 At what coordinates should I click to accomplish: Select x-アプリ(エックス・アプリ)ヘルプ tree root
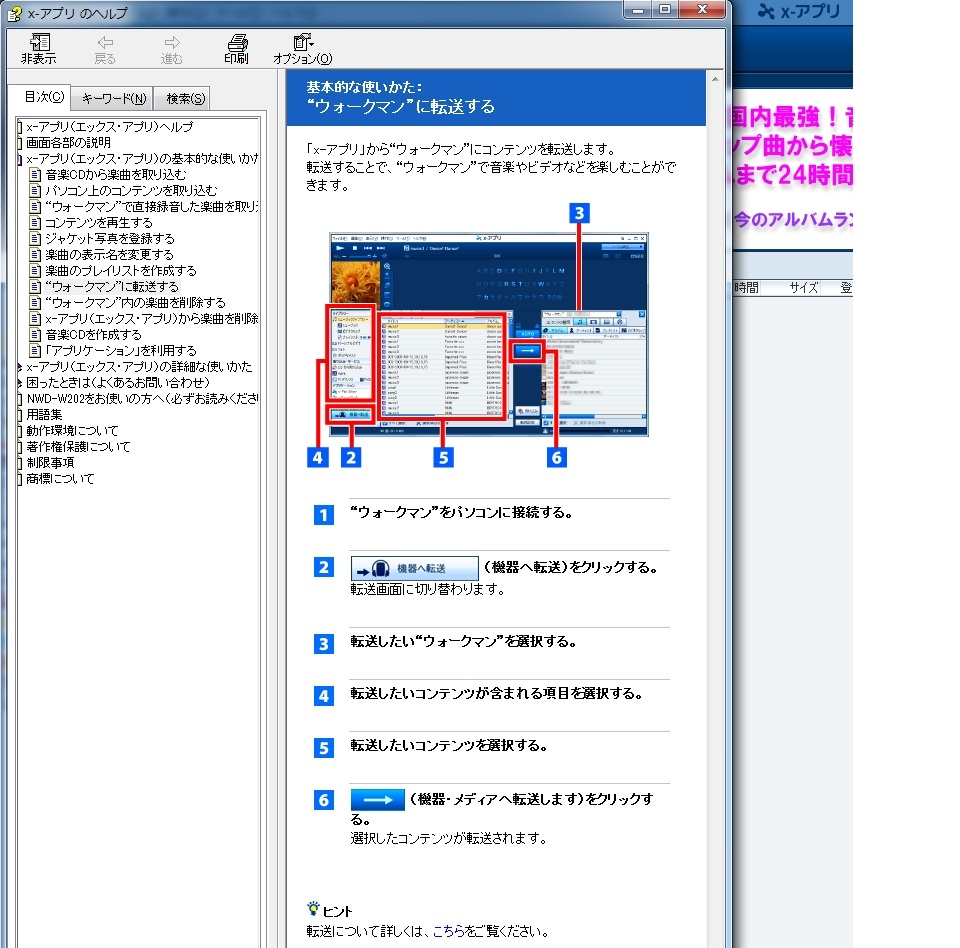point(109,127)
